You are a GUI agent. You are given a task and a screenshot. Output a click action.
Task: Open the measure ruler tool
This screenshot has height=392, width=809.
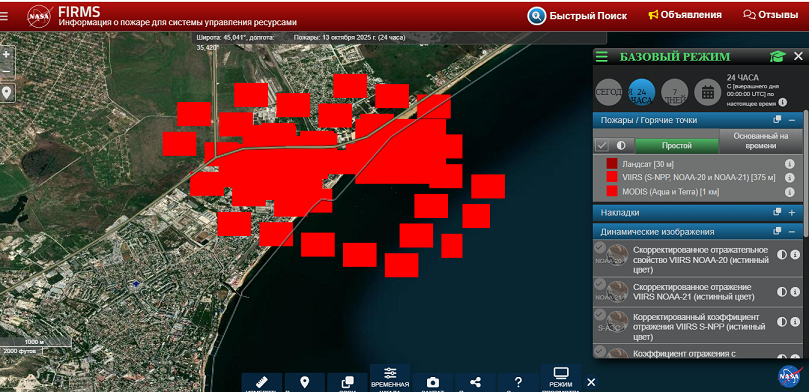(262, 383)
